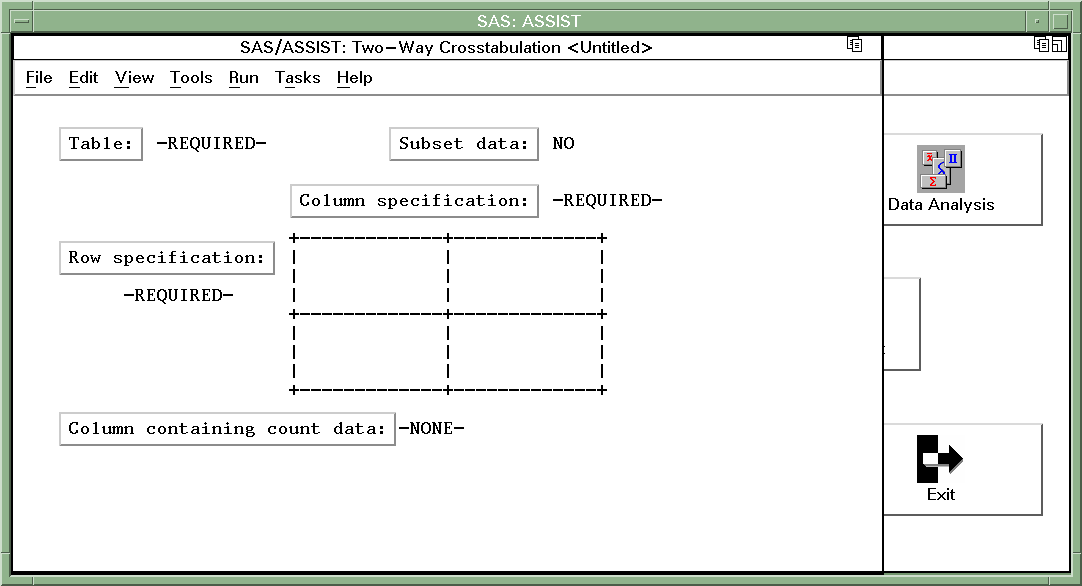Click the document icon in right panel header
The height and width of the screenshot is (586, 1082).
(1041, 45)
